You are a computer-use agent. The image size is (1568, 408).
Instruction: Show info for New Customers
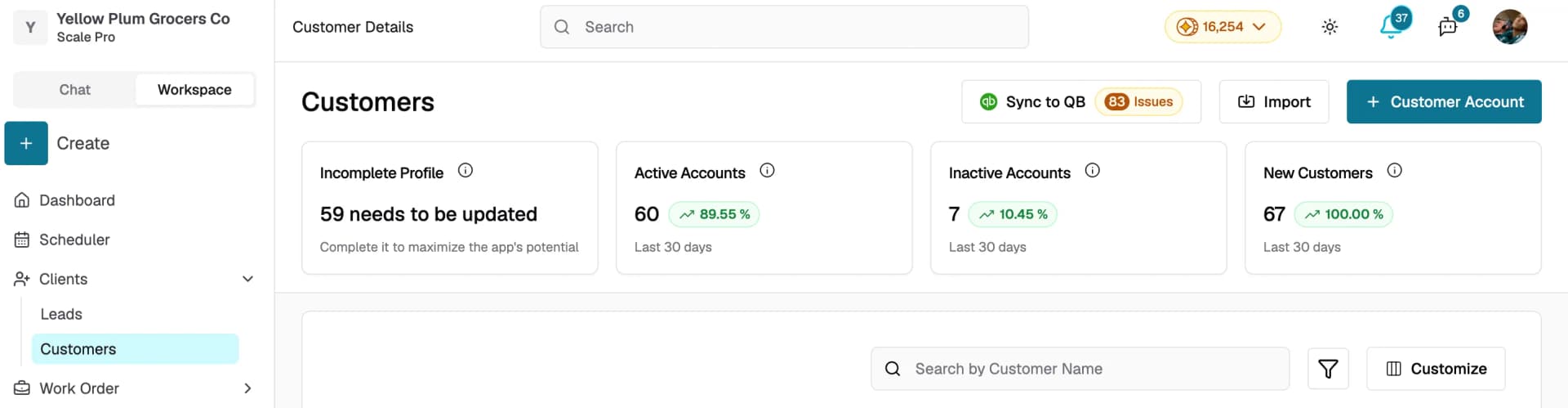click(1395, 170)
